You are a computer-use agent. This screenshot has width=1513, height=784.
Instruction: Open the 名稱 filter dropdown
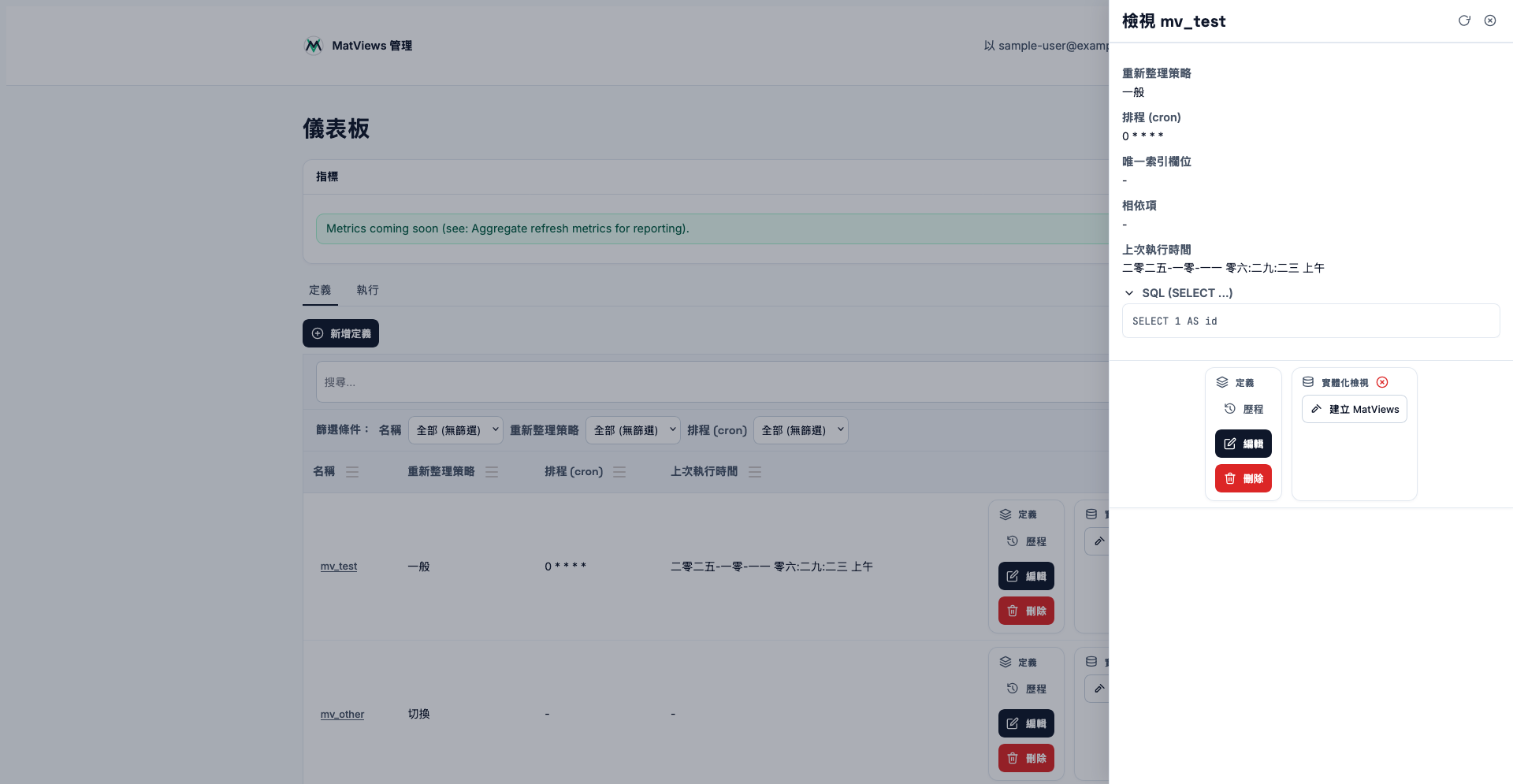(x=455, y=430)
